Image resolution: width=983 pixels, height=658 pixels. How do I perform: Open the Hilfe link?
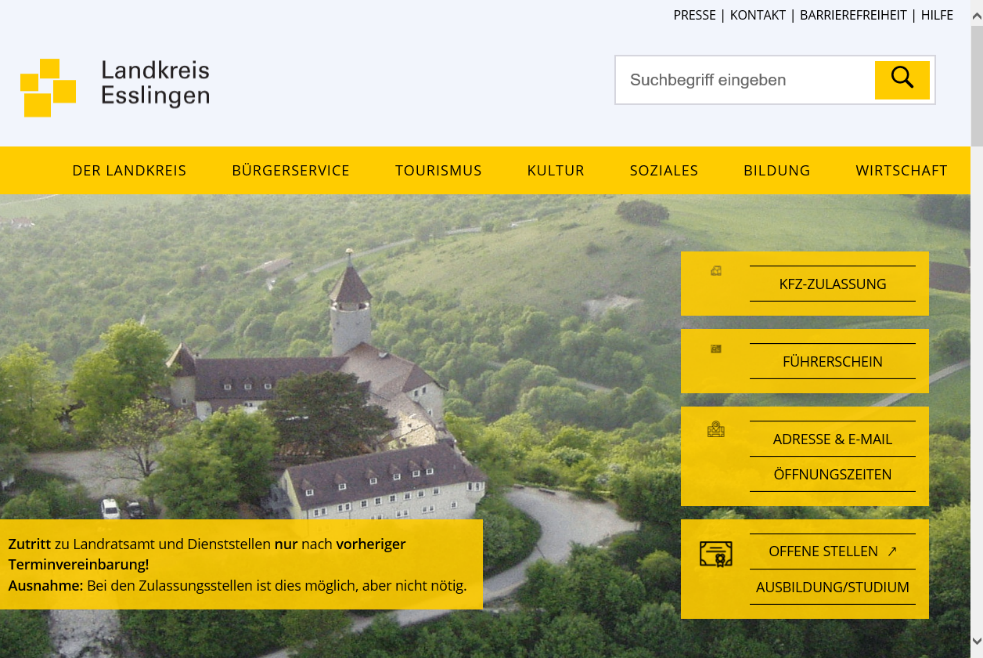point(937,15)
